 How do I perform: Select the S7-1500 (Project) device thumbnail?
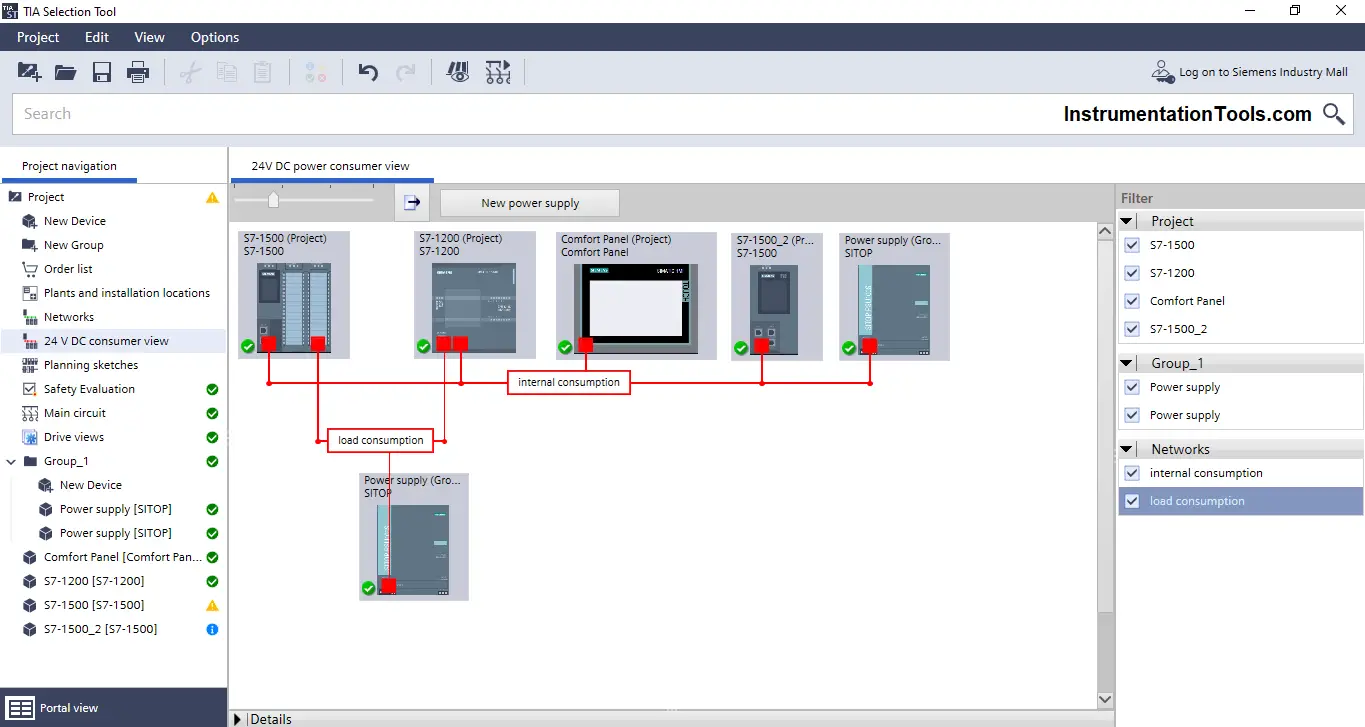pyautogui.click(x=295, y=295)
